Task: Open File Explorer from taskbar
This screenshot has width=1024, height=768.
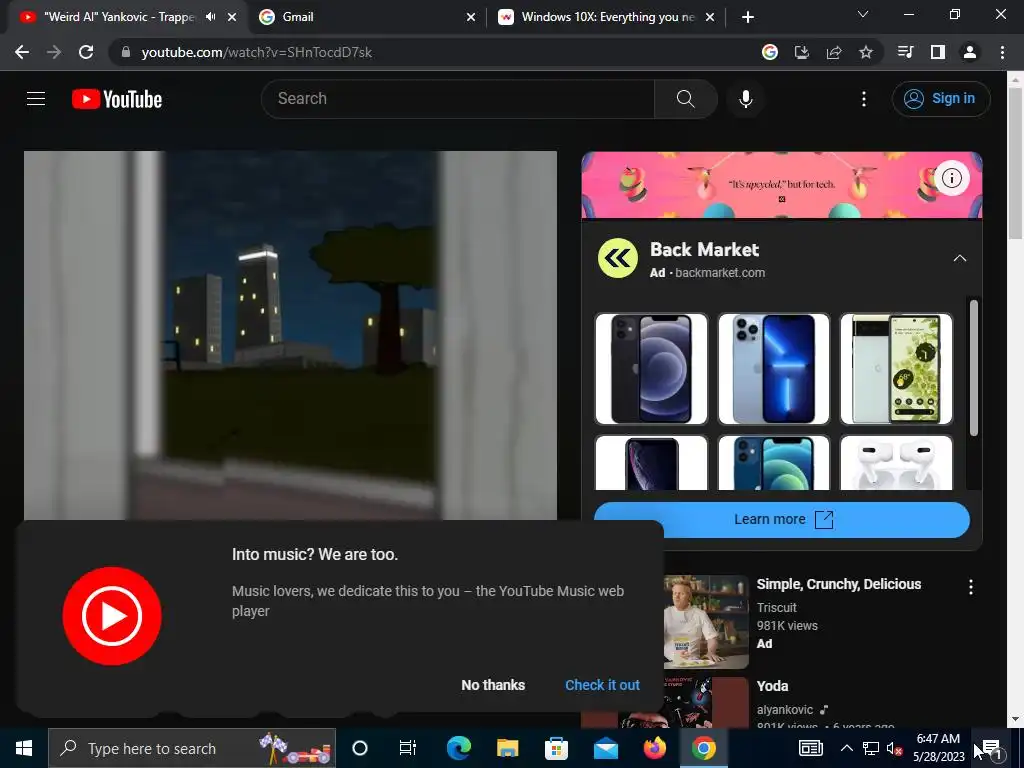Action: 507,748
